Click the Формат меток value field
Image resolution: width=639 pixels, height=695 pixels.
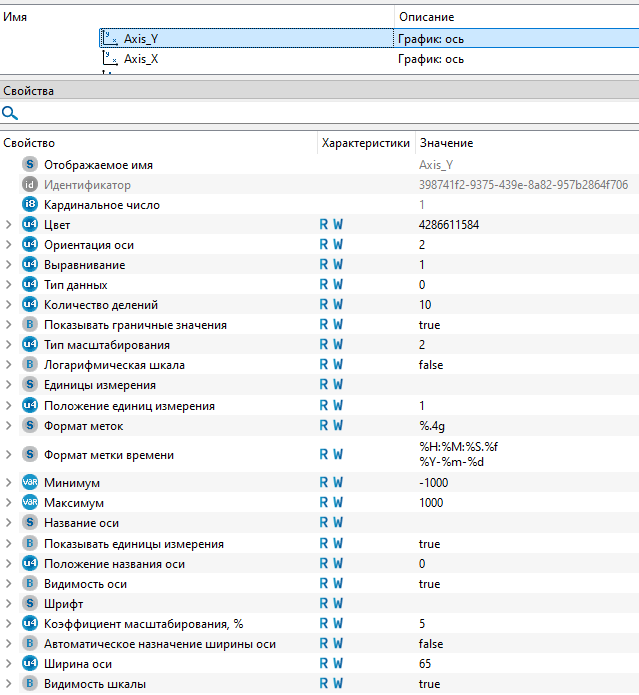431,426
